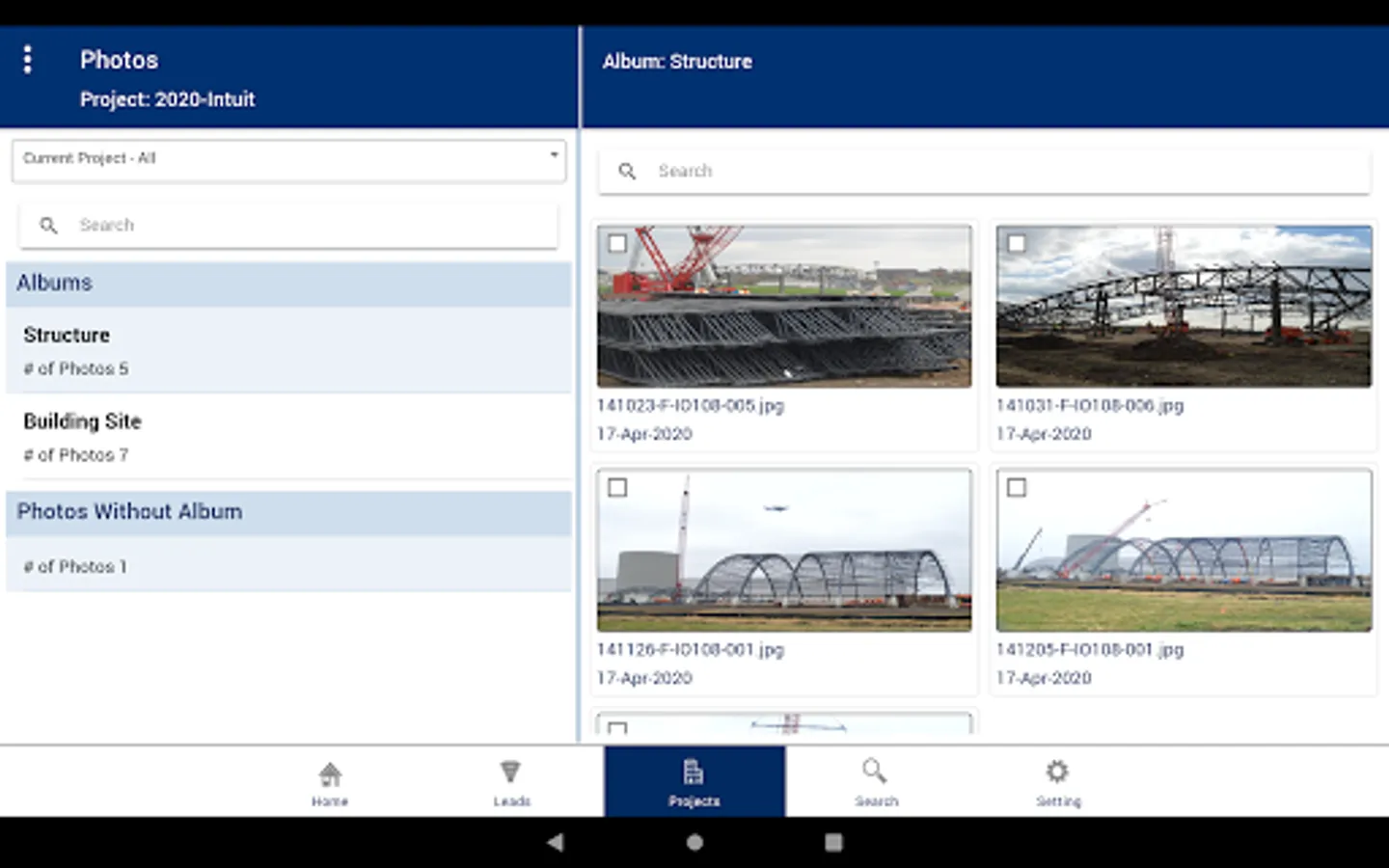Open thumbnail of 141023-F-IO108-005.jpg
The height and width of the screenshot is (868, 1389).
point(784,307)
